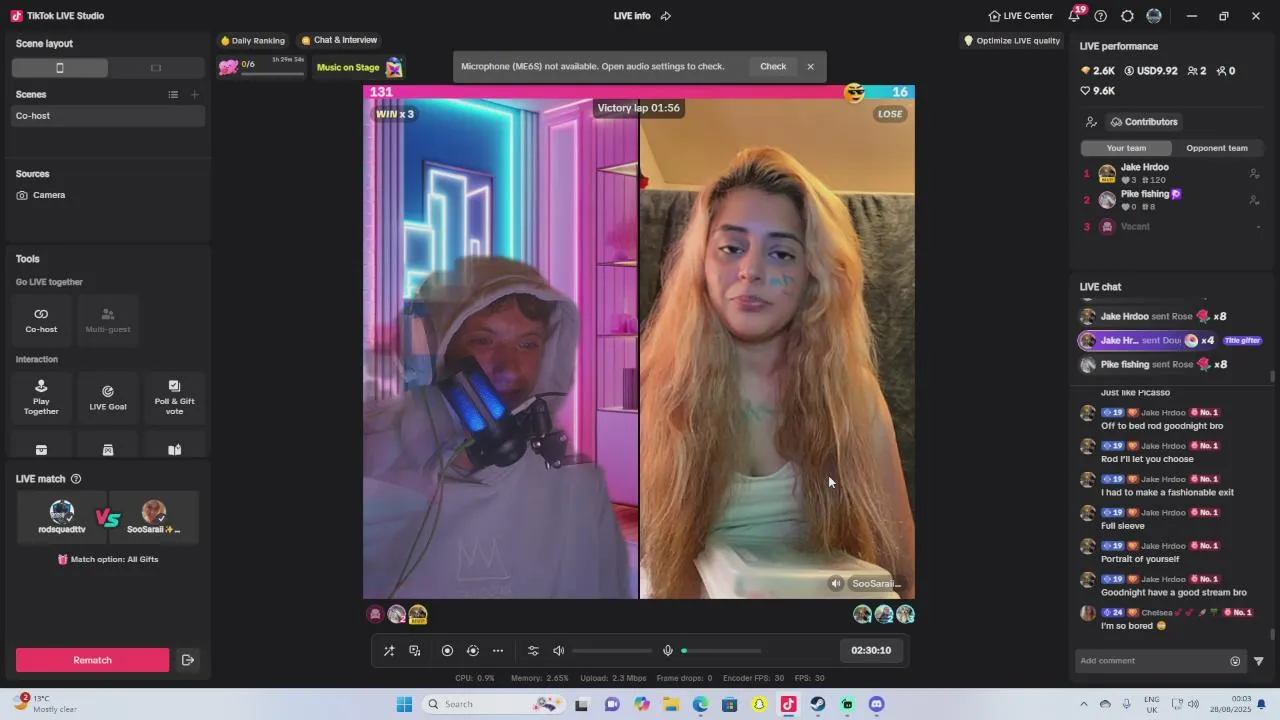Open Snapchat from the taskbar
The height and width of the screenshot is (720, 1280).
759,704
